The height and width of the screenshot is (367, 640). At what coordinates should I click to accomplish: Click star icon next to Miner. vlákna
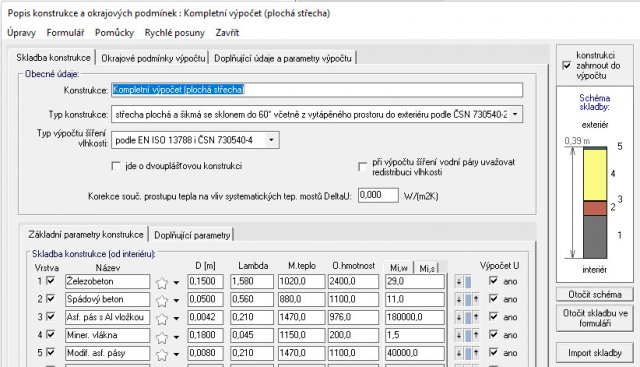[162, 336]
